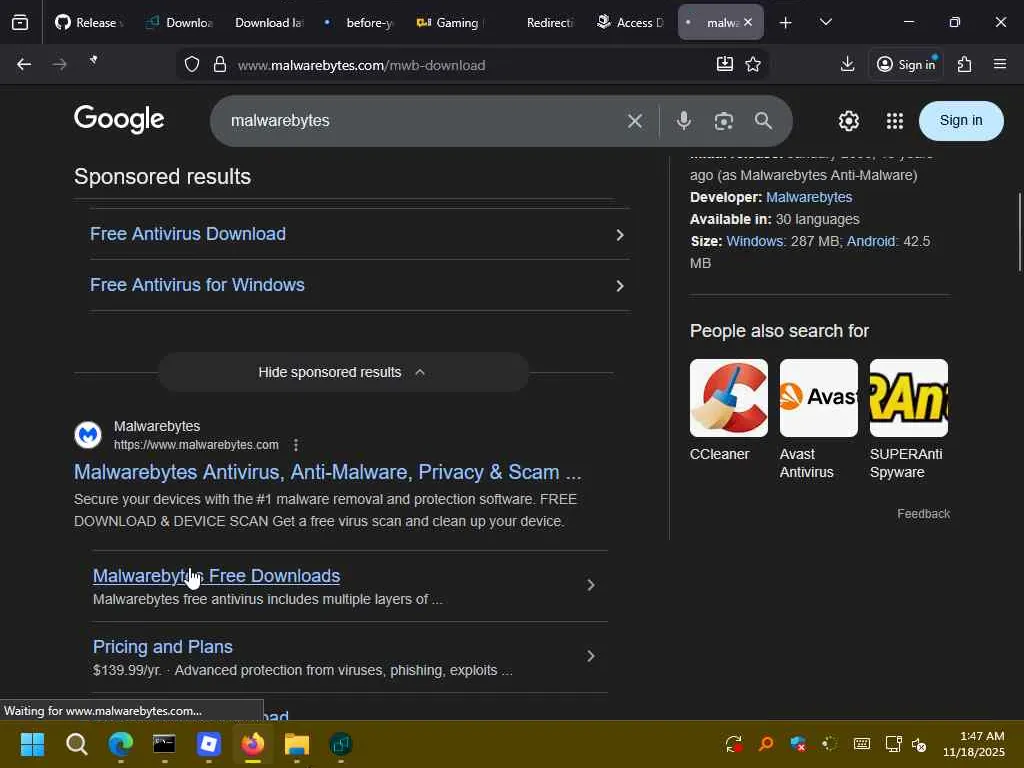This screenshot has height=768, width=1024.
Task: Collapse with Hide sponsored results
Action: coord(343,372)
